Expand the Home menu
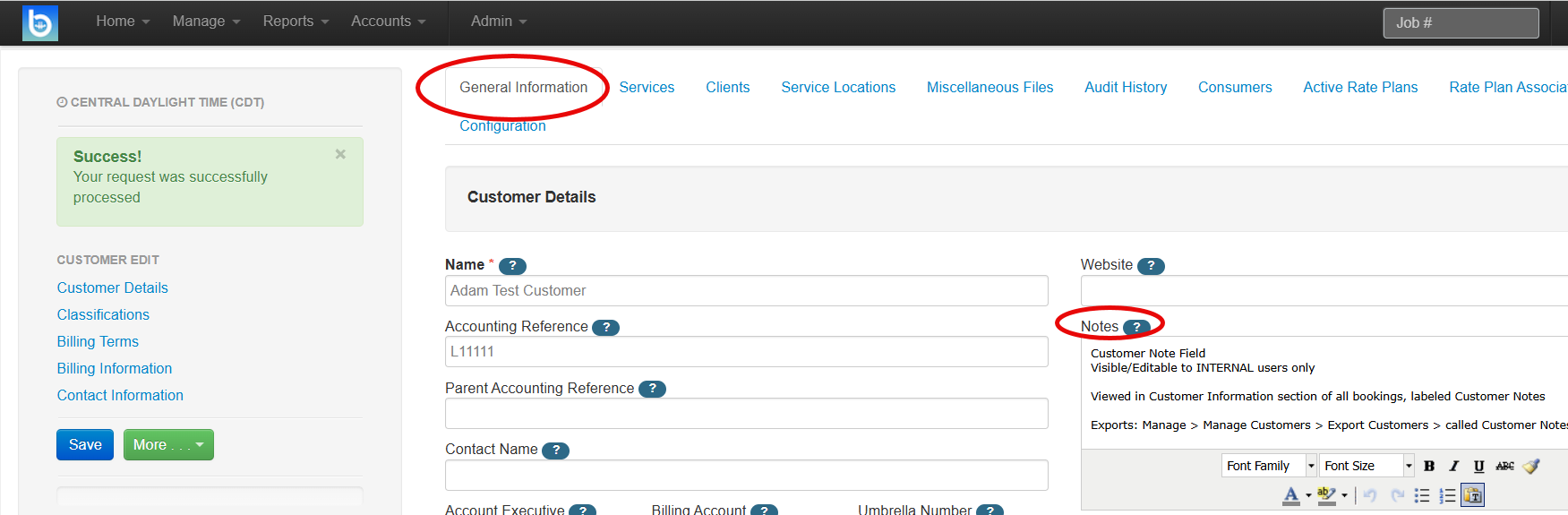The image size is (1568, 515). [x=123, y=21]
